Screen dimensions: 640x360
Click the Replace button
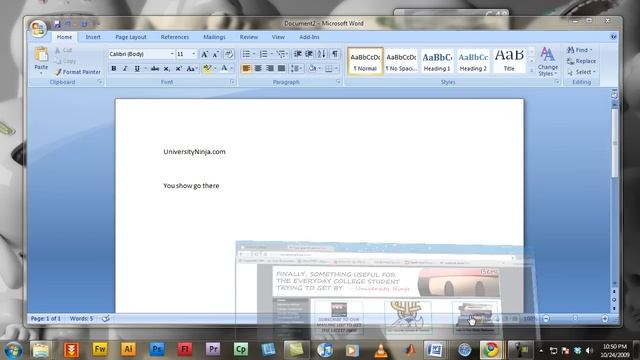click(x=582, y=61)
